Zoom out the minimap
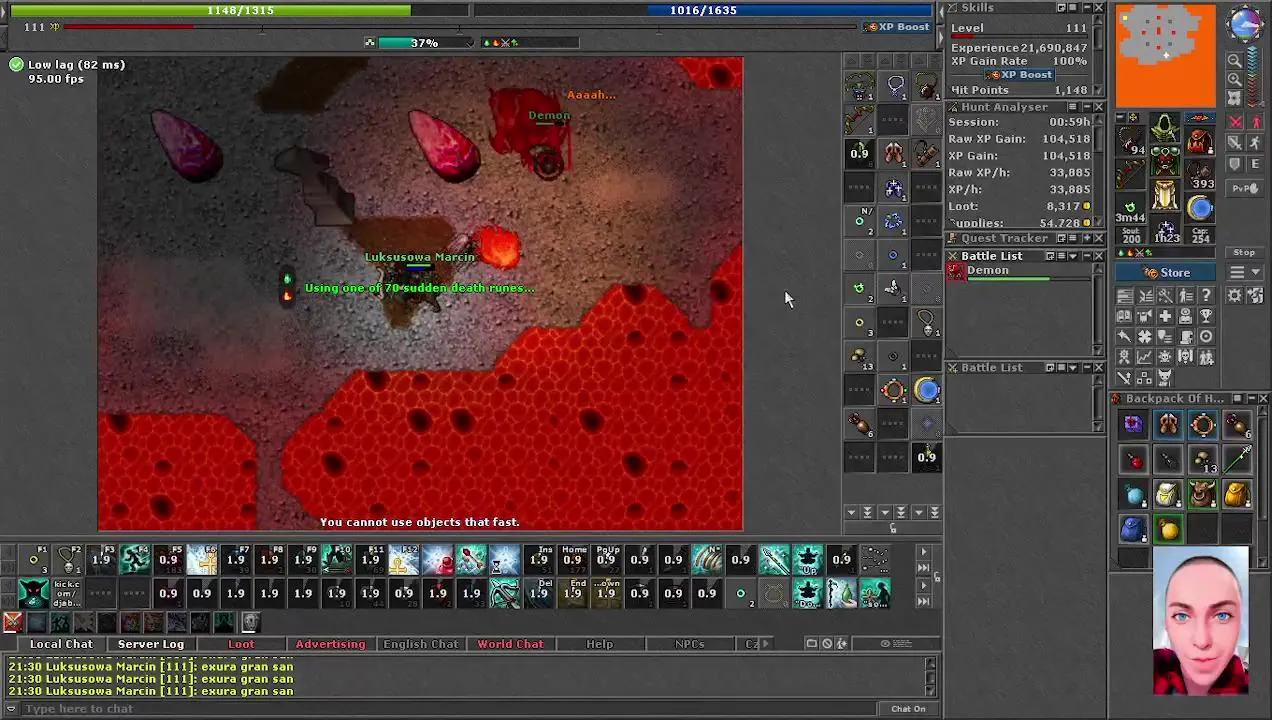Viewport: 1272px width, 720px height. pos(1235,61)
